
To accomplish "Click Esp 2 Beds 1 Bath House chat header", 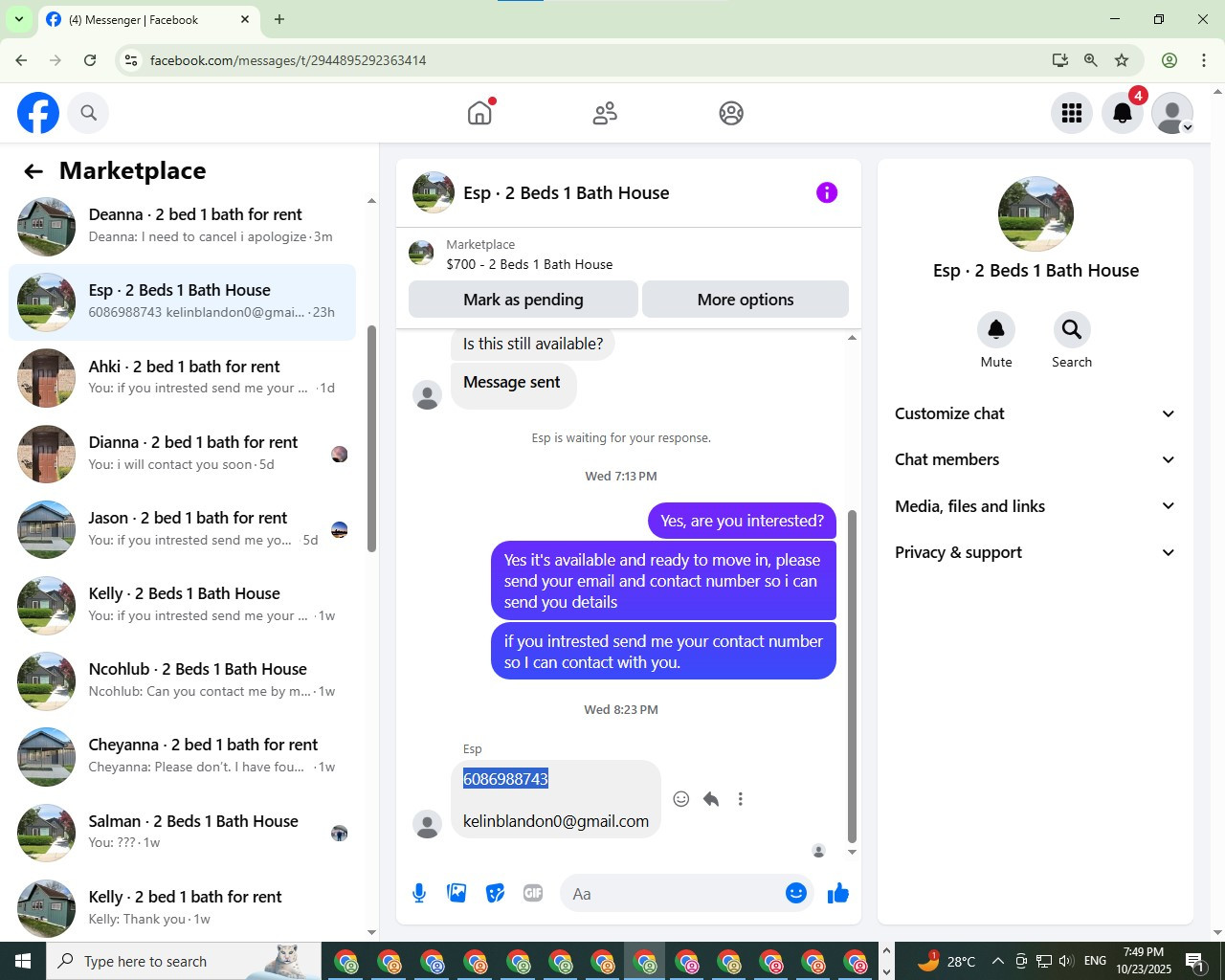I will [x=566, y=193].
